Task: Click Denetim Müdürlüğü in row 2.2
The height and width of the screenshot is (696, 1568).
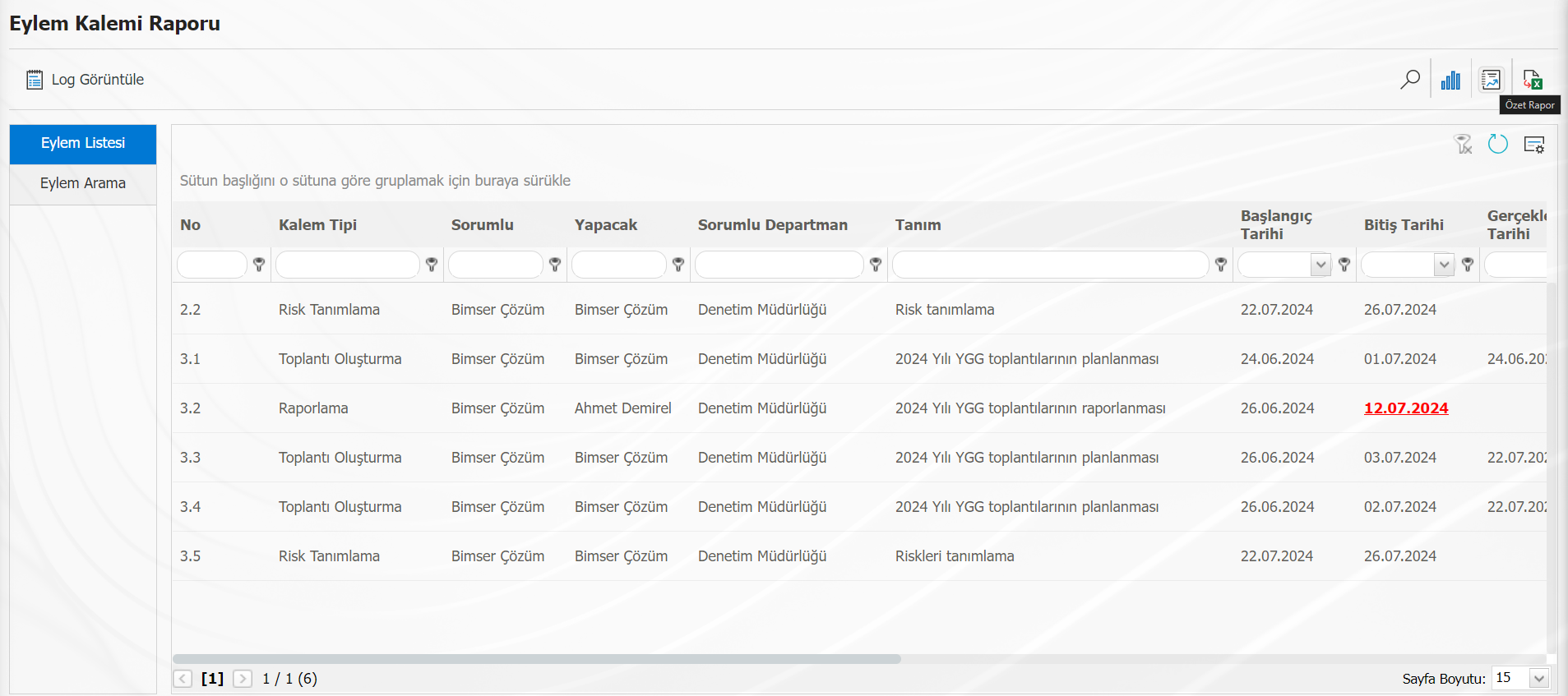Action: click(x=762, y=310)
